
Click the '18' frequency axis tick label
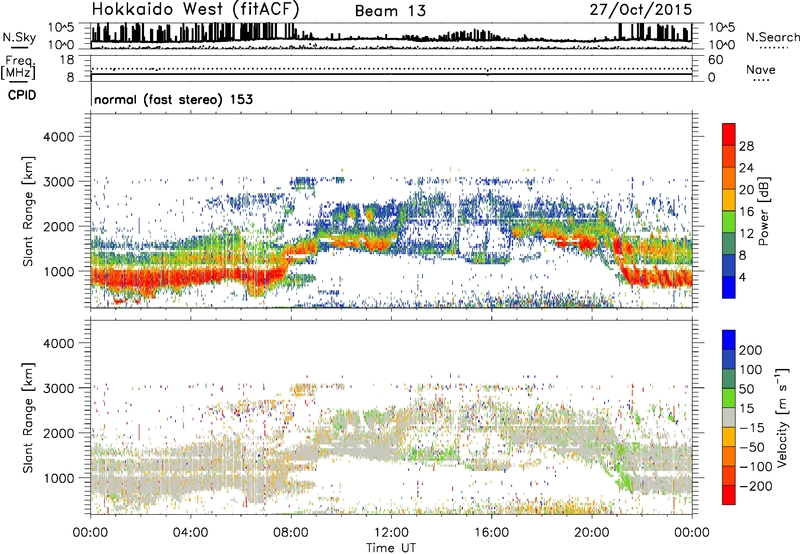point(67,60)
